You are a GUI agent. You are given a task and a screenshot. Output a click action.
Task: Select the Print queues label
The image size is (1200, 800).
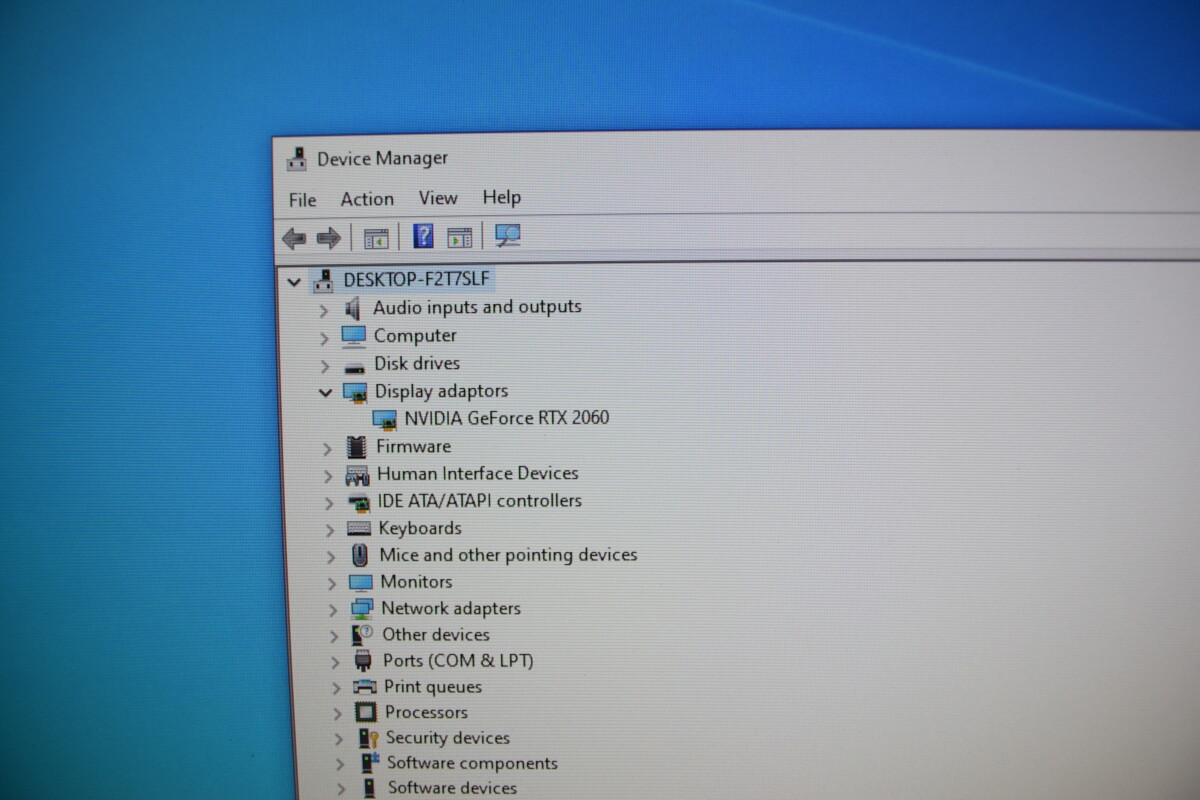click(x=433, y=687)
